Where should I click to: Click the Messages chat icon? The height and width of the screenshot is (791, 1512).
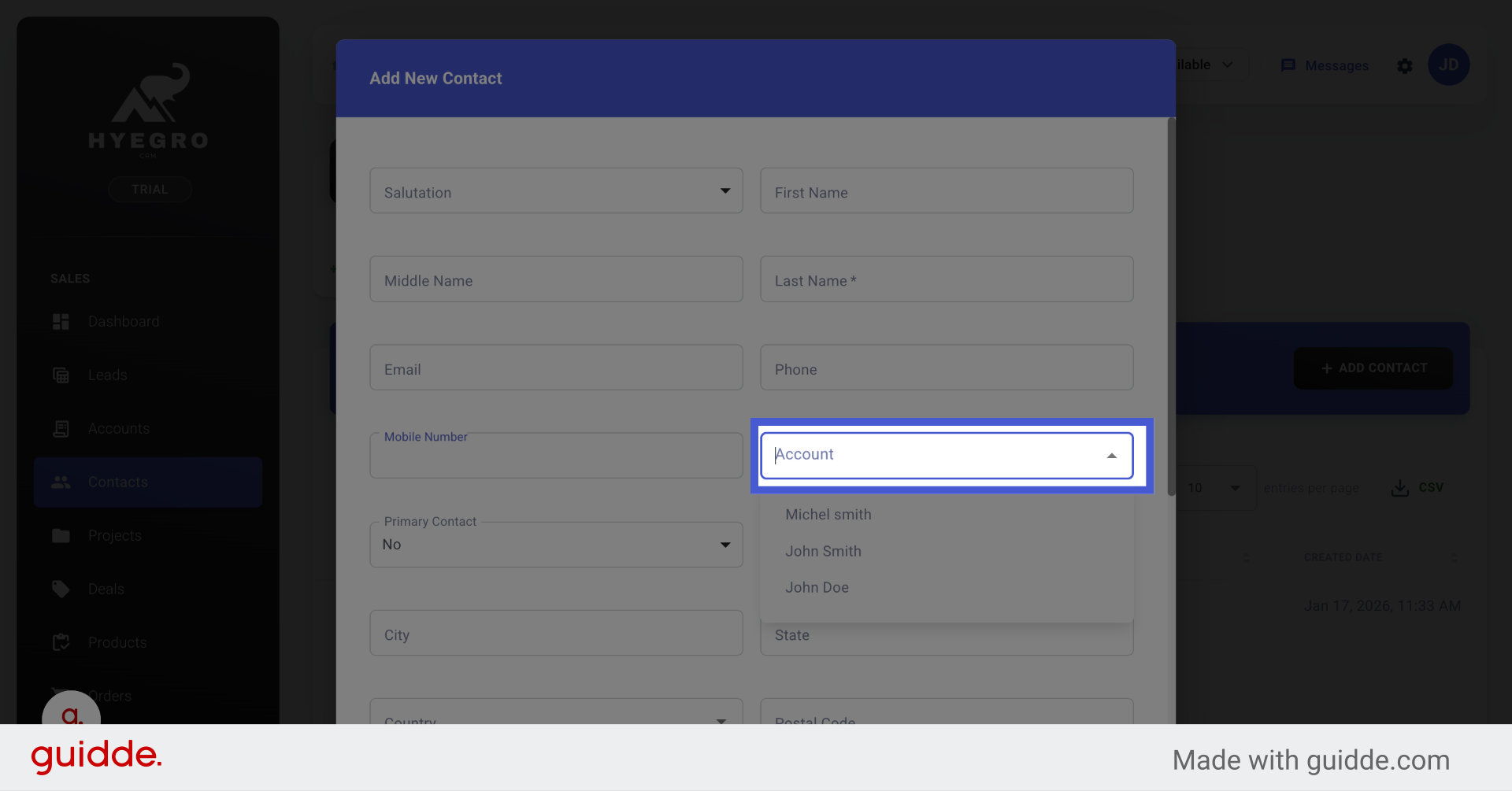pyautogui.click(x=1289, y=65)
